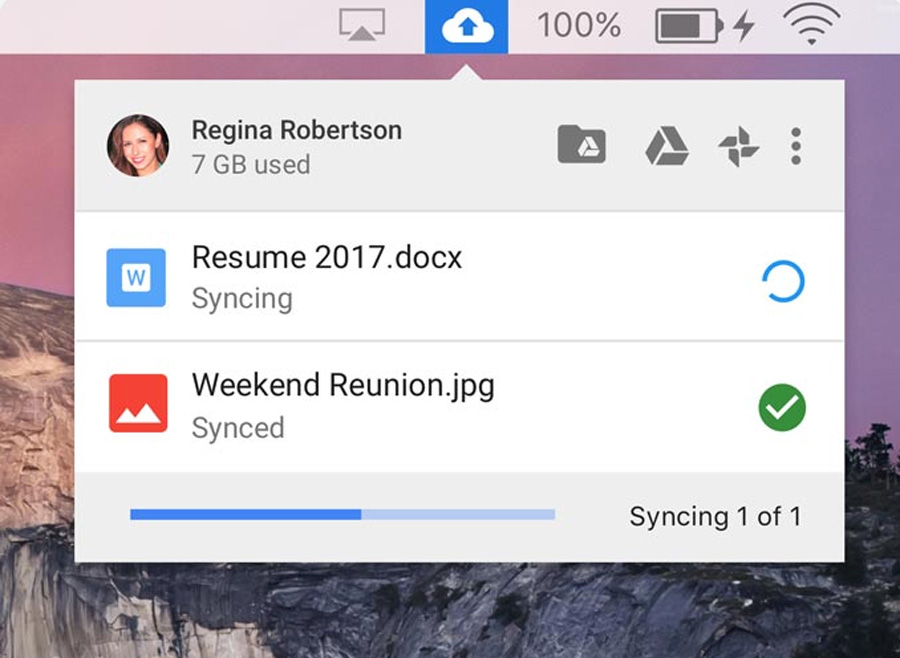Open the Google Drive folder
The image size is (900, 658).
click(581, 146)
